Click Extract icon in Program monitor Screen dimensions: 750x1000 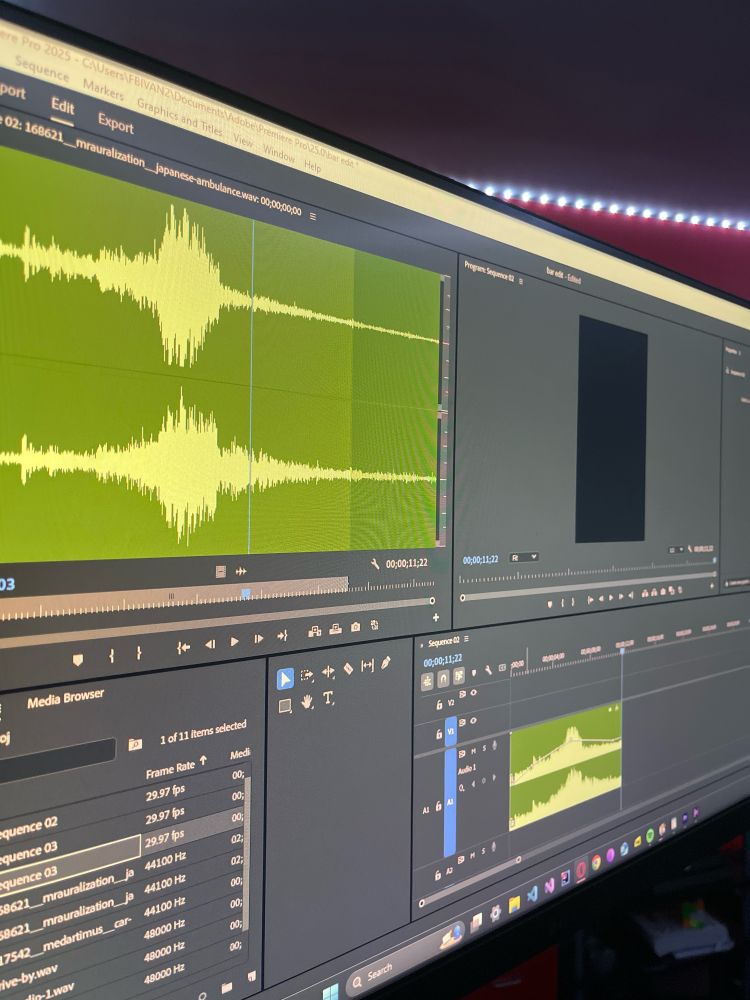click(x=654, y=592)
